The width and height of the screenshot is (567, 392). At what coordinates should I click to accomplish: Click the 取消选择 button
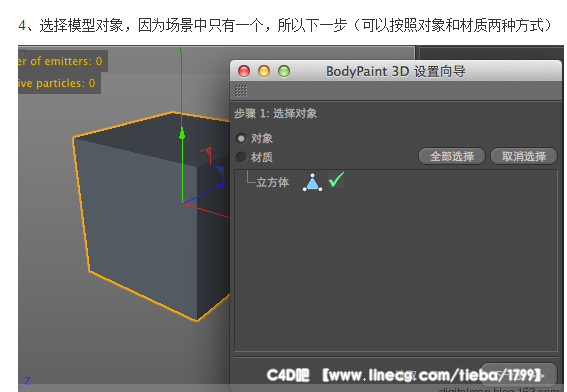524,156
